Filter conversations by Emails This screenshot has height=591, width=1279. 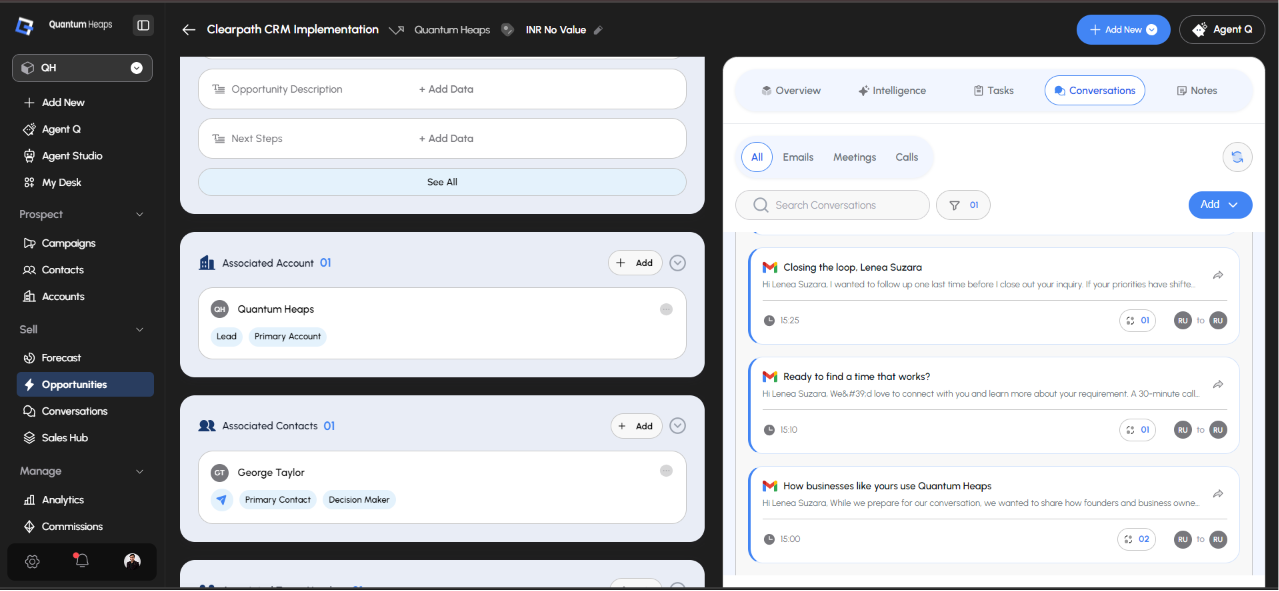pyautogui.click(x=798, y=157)
